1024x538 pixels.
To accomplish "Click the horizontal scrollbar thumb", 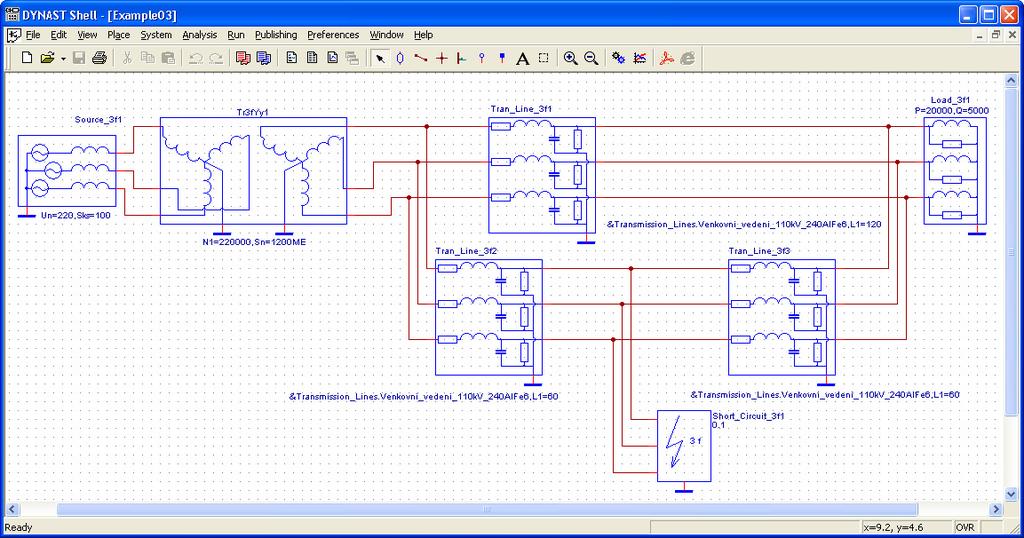I will pyautogui.click(x=487, y=509).
